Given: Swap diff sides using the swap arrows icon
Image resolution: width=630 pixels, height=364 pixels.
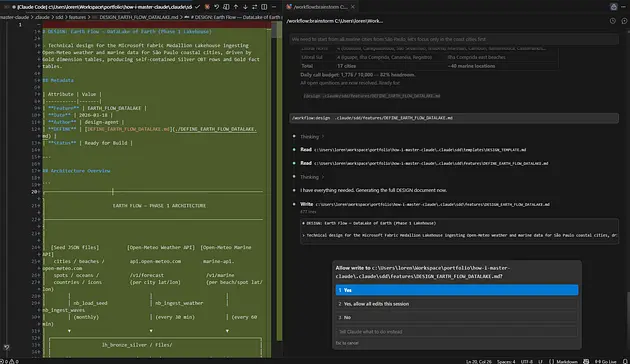Looking at the screenshot, I should pyautogui.click(x=255, y=7).
